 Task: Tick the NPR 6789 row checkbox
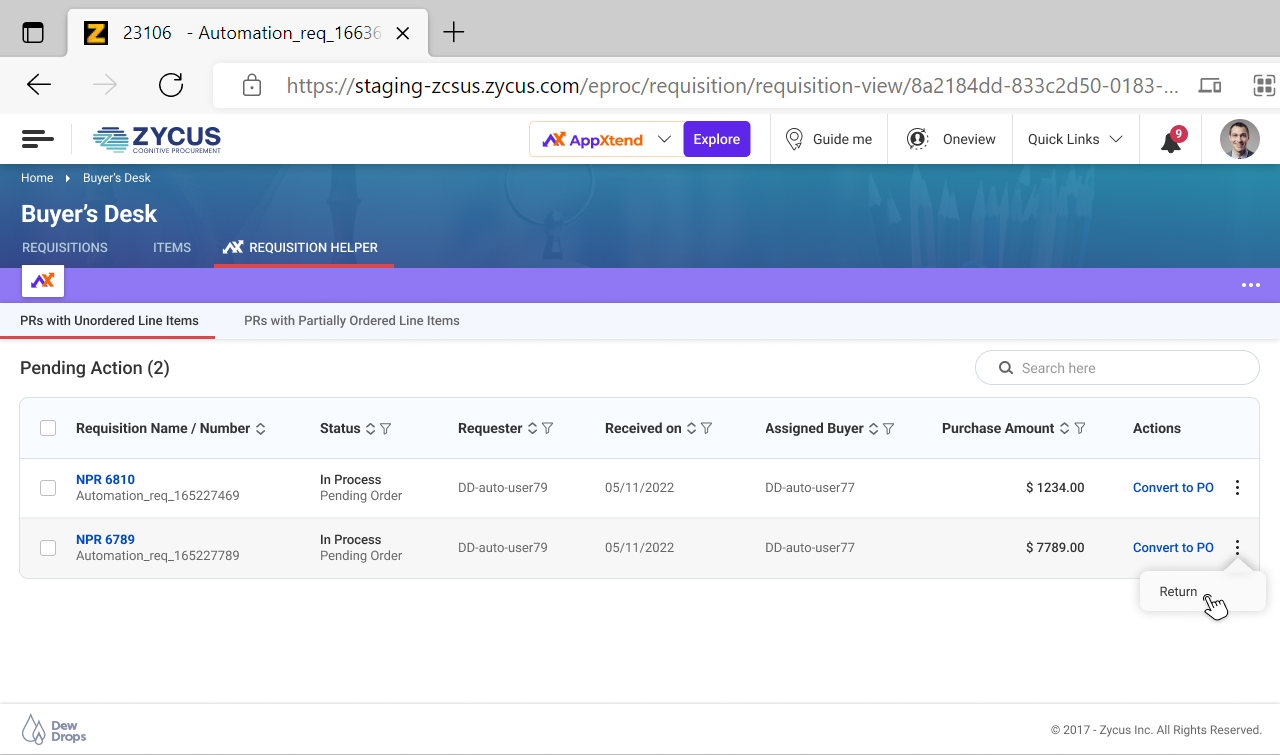(48, 548)
